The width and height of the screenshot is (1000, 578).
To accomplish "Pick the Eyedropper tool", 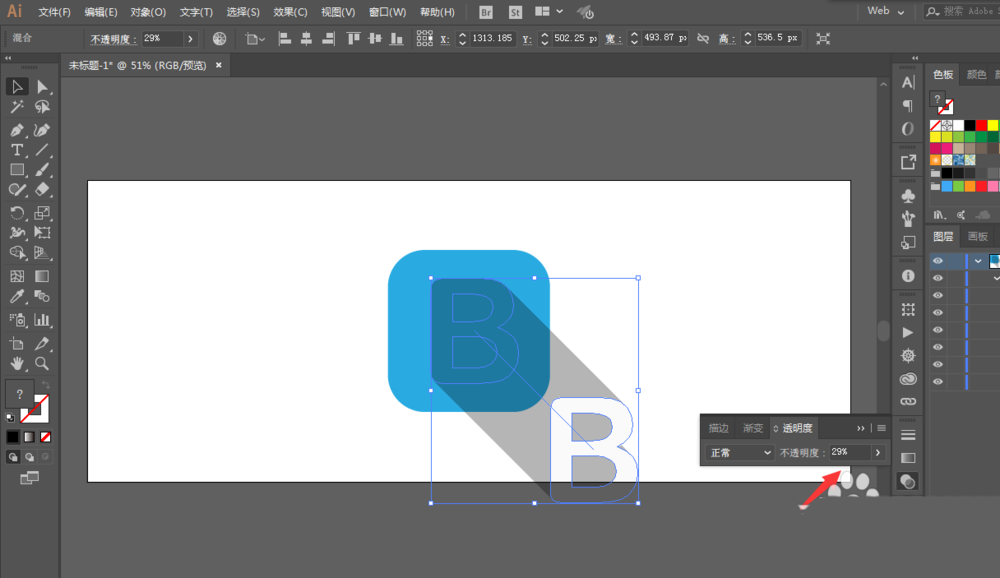I will 17,296.
